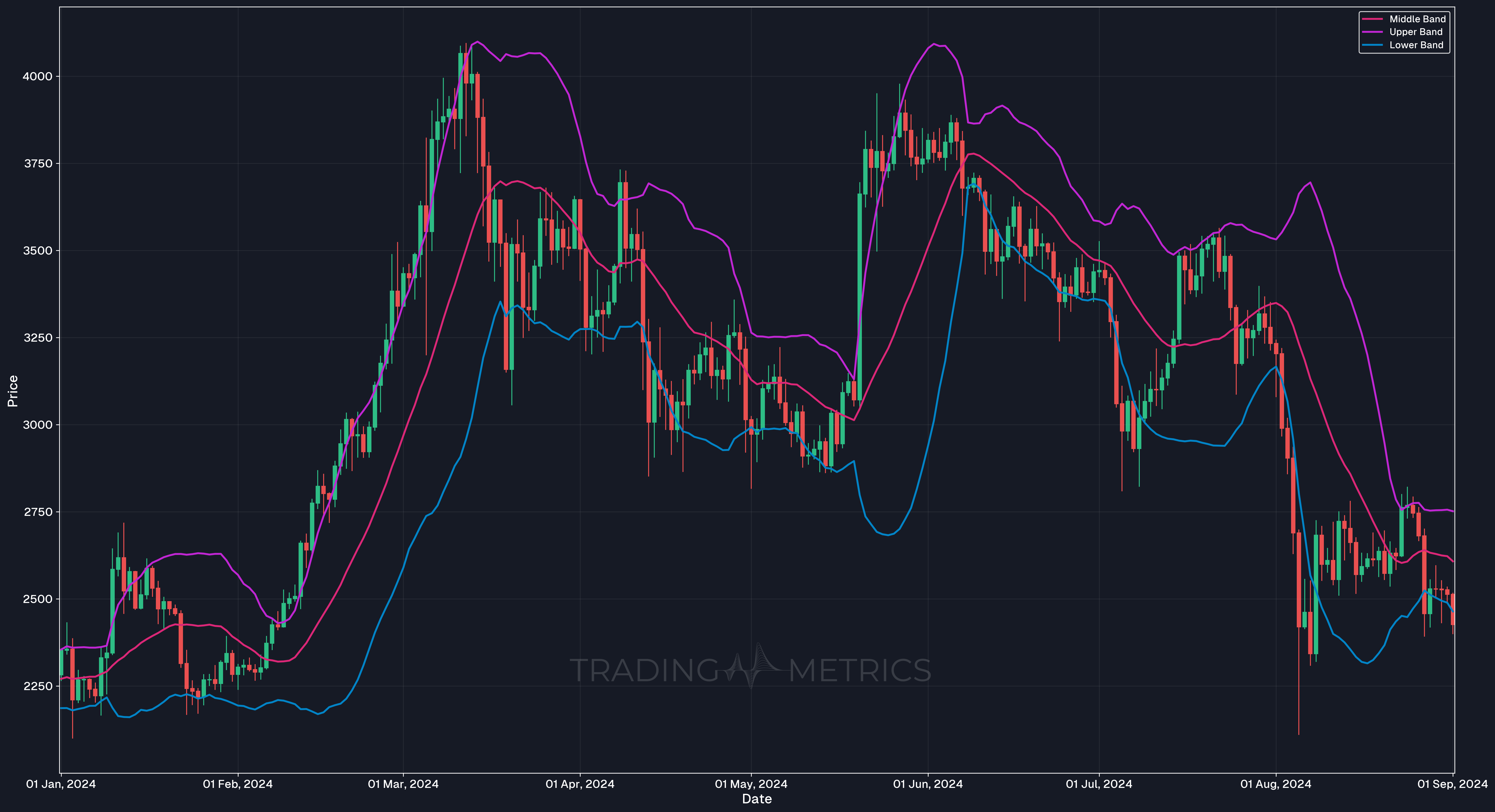Image resolution: width=1495 pixels, height=812 pixels.
Task: Click the 3500 price axis label
Action: tap(38, 251)
